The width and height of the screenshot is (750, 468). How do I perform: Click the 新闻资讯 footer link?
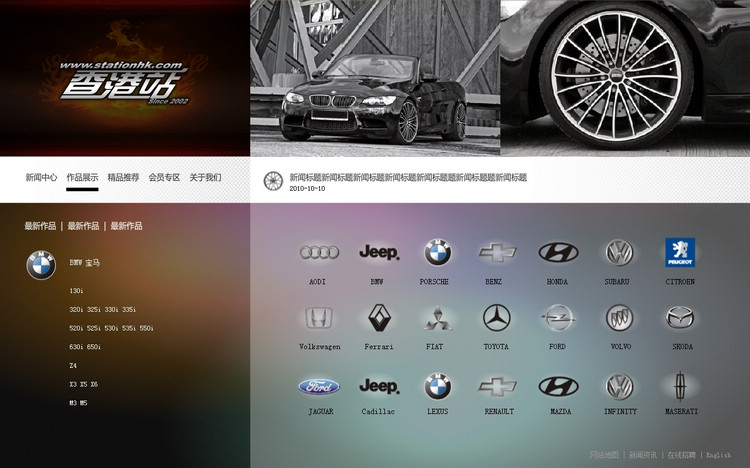click(643, 455)
